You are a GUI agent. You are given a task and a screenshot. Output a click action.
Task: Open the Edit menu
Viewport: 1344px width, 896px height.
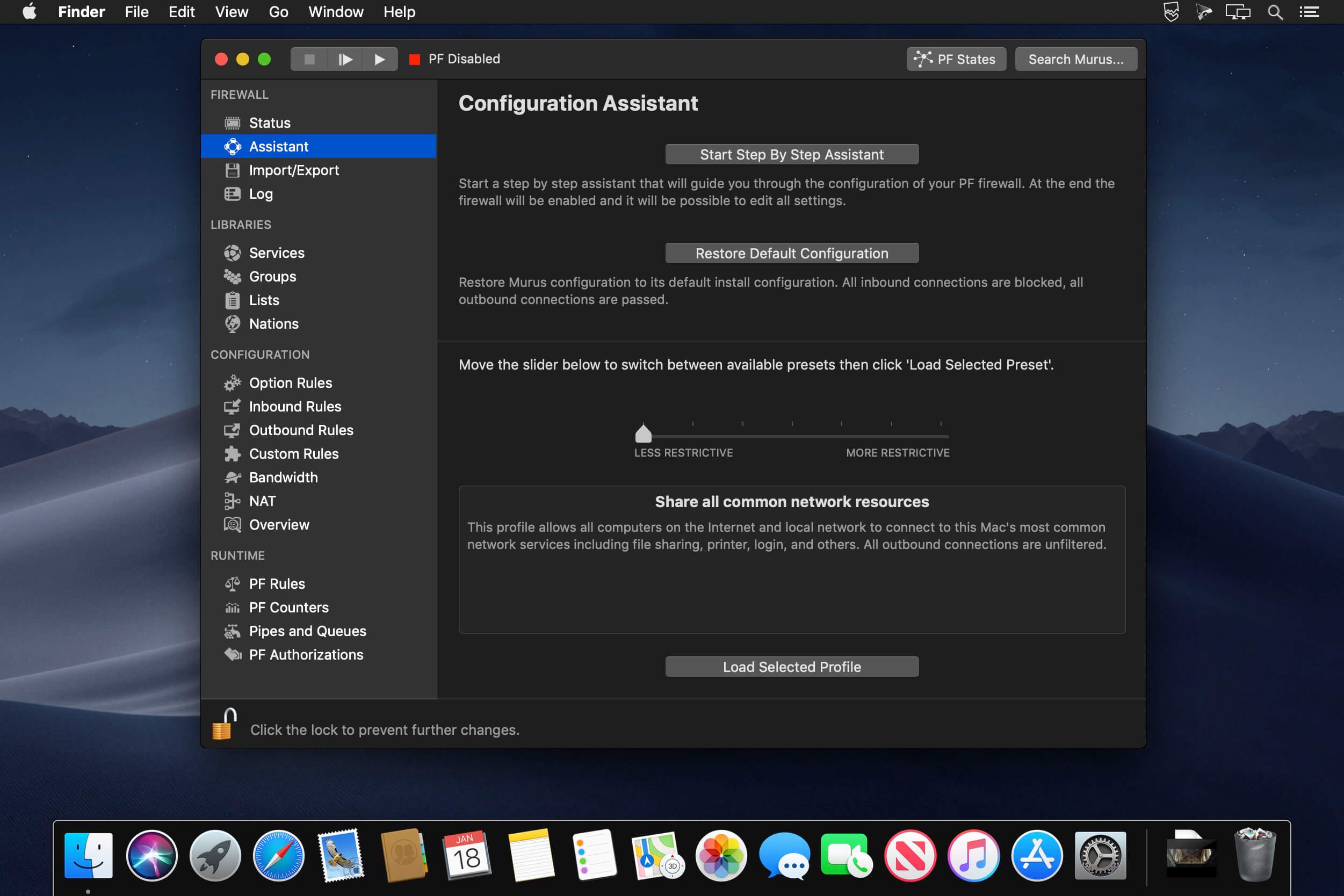pyautogui.click(x=182, y=12)
